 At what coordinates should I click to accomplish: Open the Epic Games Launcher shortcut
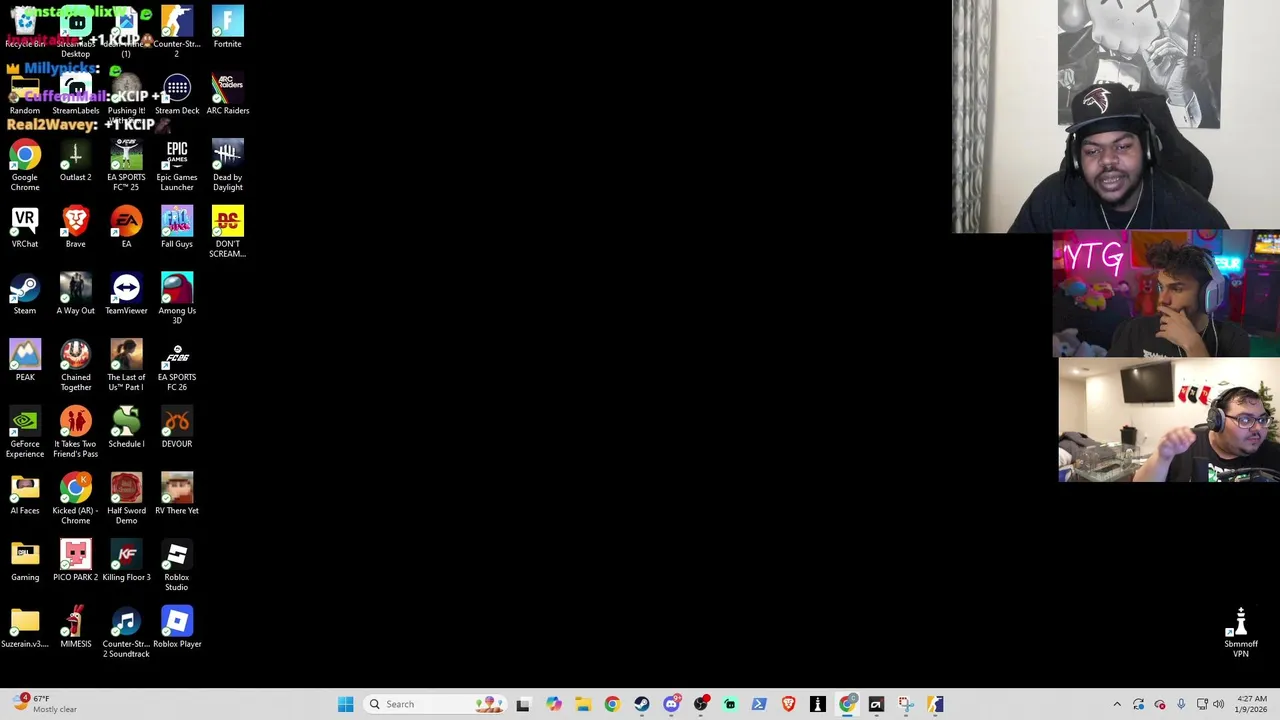(x=177, y=166)
